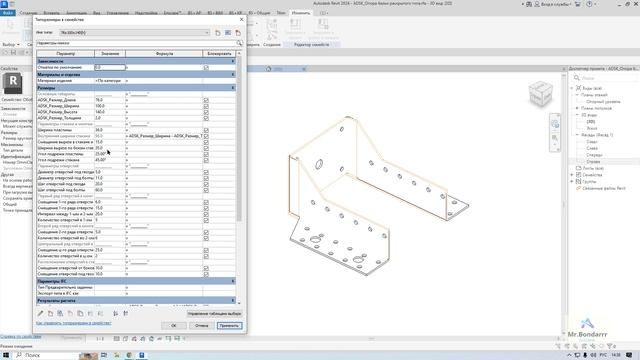Click the Параметр column header
640x360 pixels.
click(66, 53)
